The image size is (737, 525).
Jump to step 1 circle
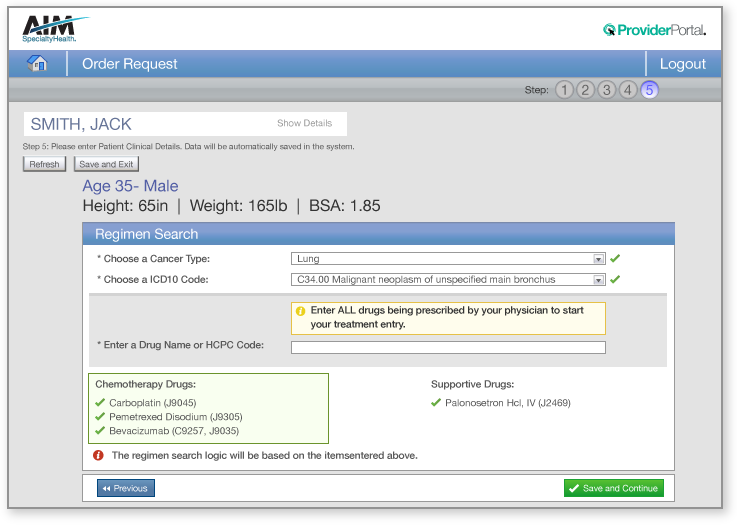565,90
